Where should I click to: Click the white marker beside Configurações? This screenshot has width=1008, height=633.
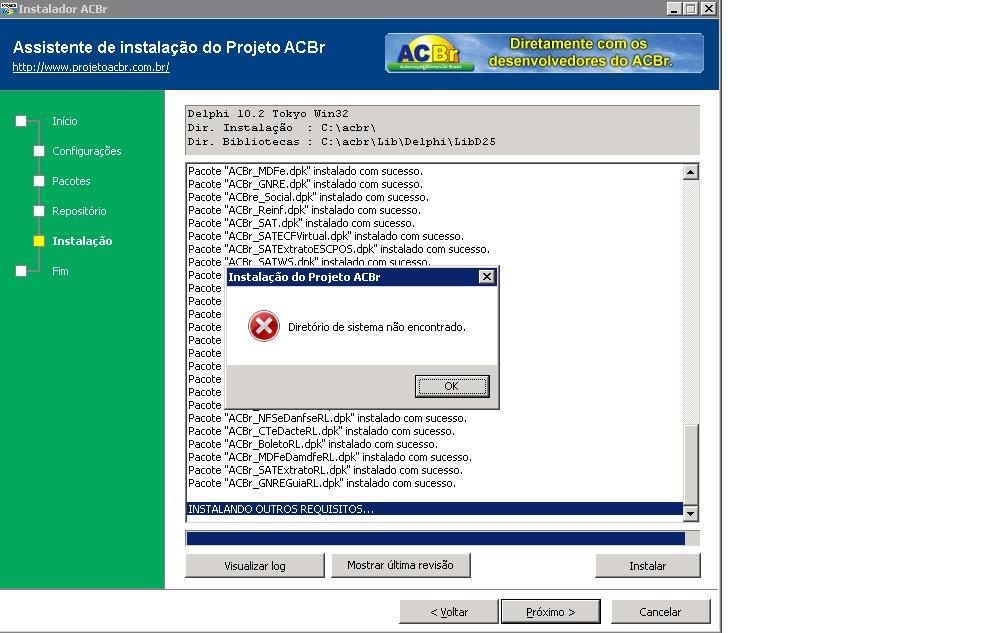pos(39,151)
